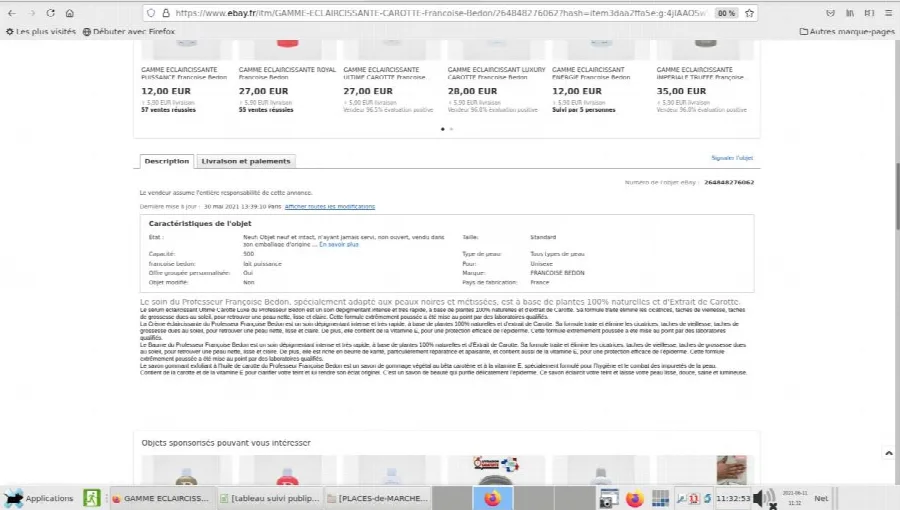
Task: Click the back-to-top arrow button
Action: point(889,453)
